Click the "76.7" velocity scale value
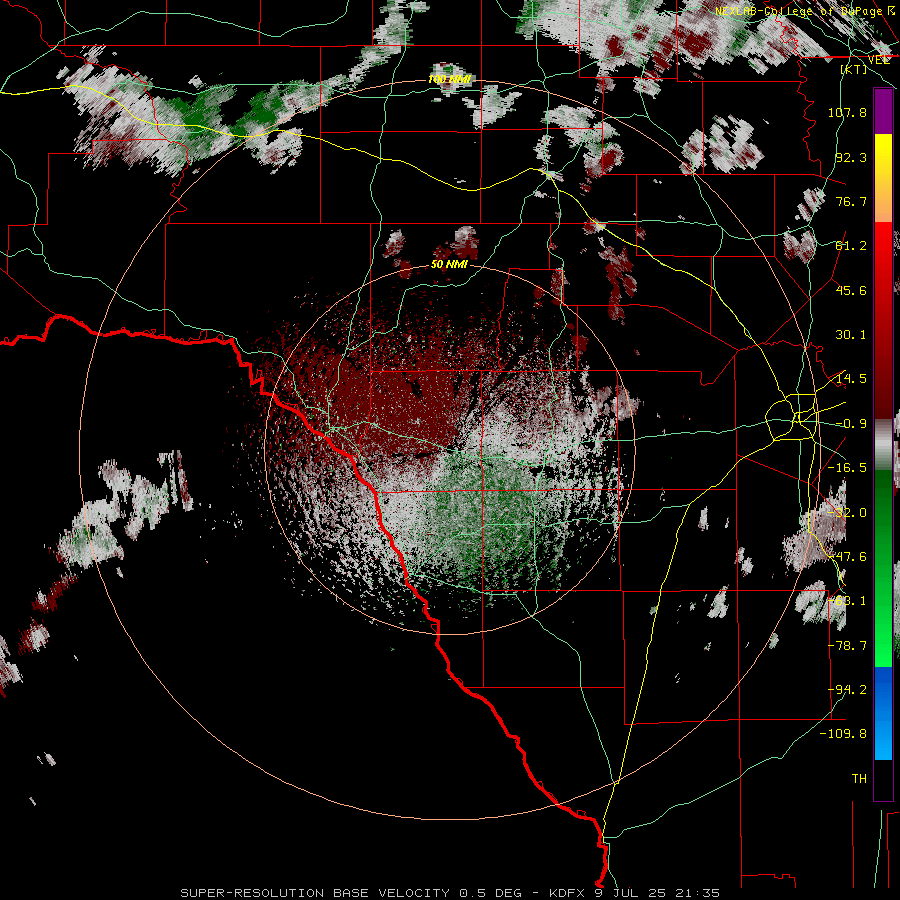 pyautogui.click(x=851, y=201)
